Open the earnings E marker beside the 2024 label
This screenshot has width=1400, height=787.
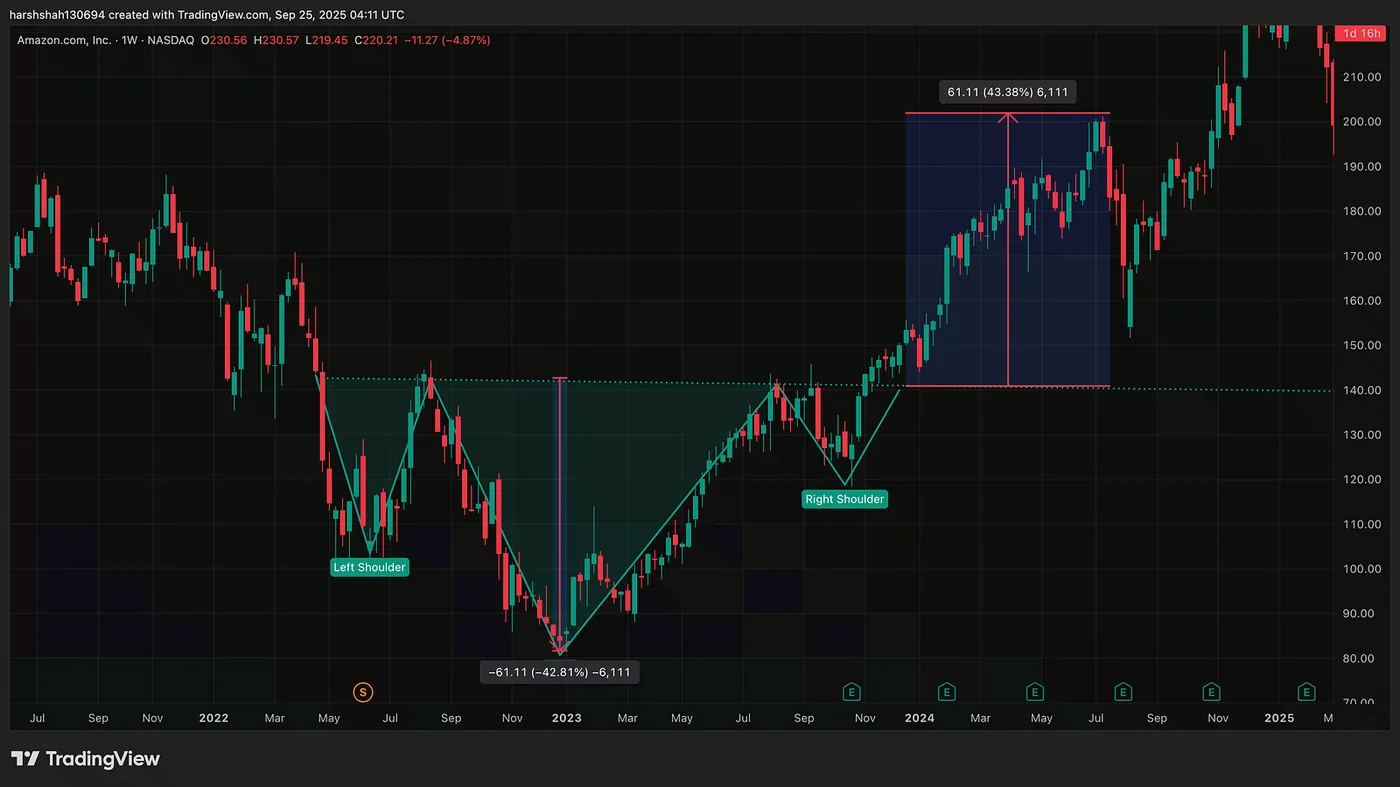(x=946, y=691)
